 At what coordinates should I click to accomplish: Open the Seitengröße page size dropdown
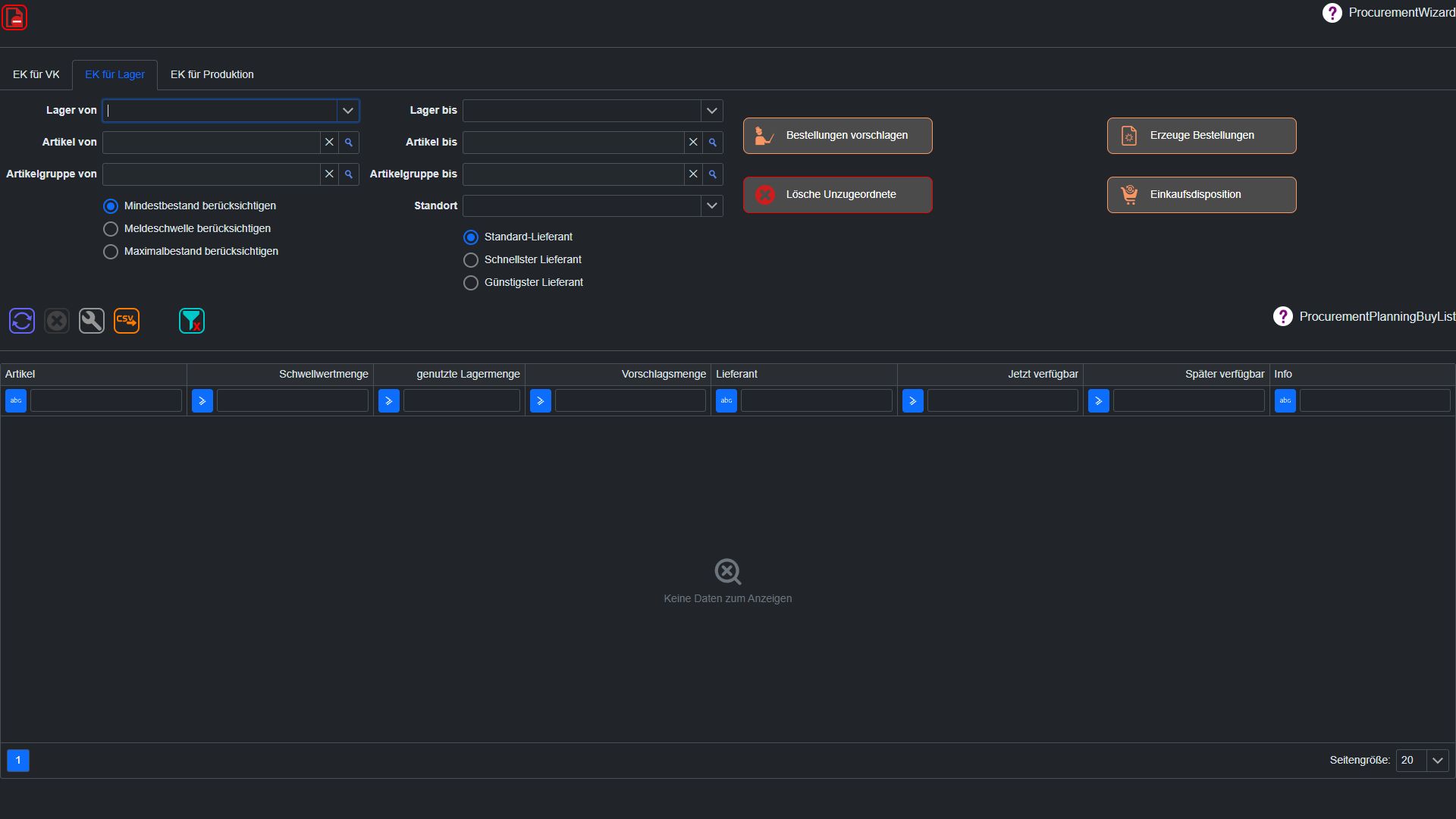pos(1438,761)
